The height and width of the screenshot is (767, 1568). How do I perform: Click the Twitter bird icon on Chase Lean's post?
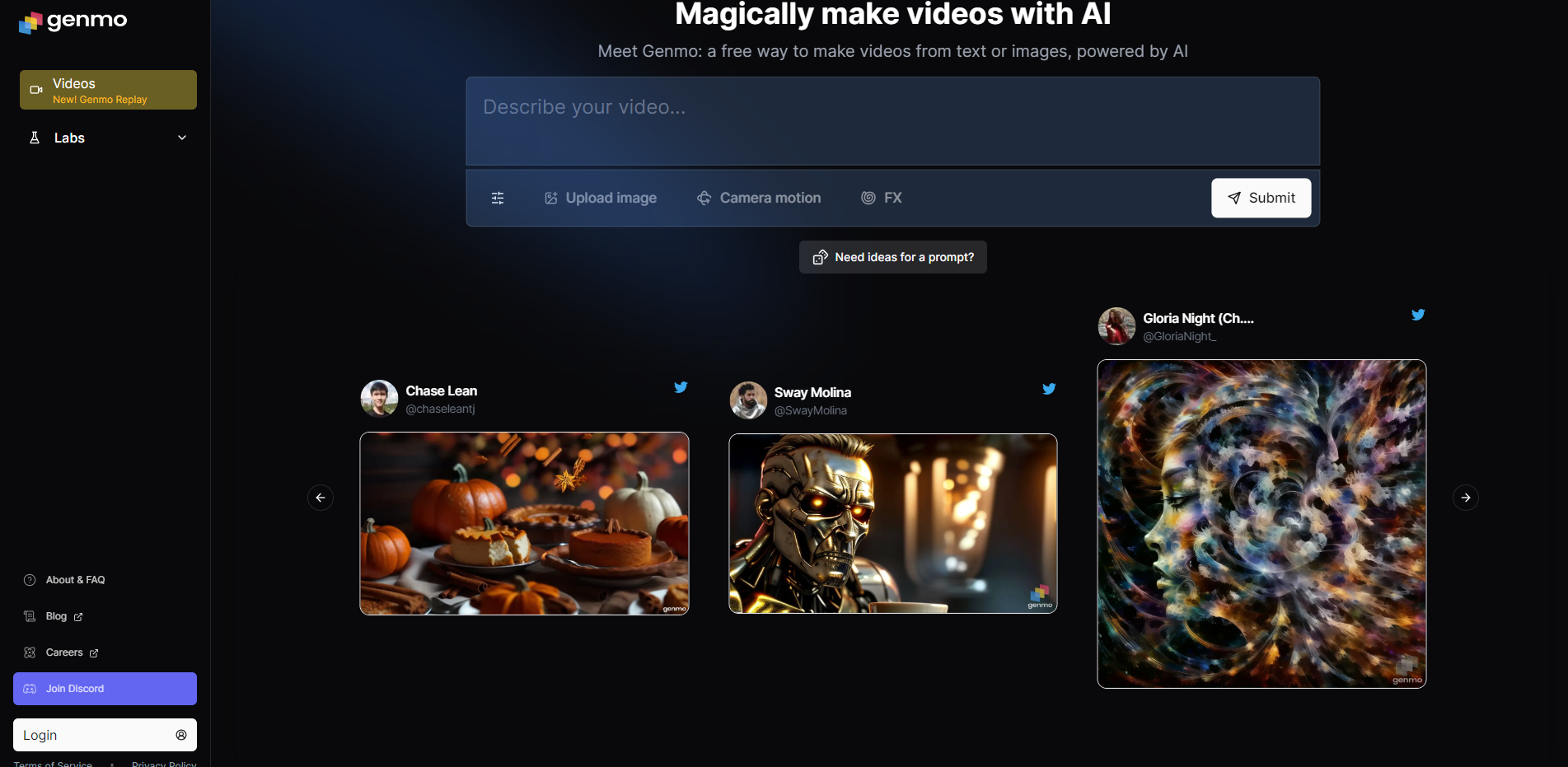click(681, 387)
